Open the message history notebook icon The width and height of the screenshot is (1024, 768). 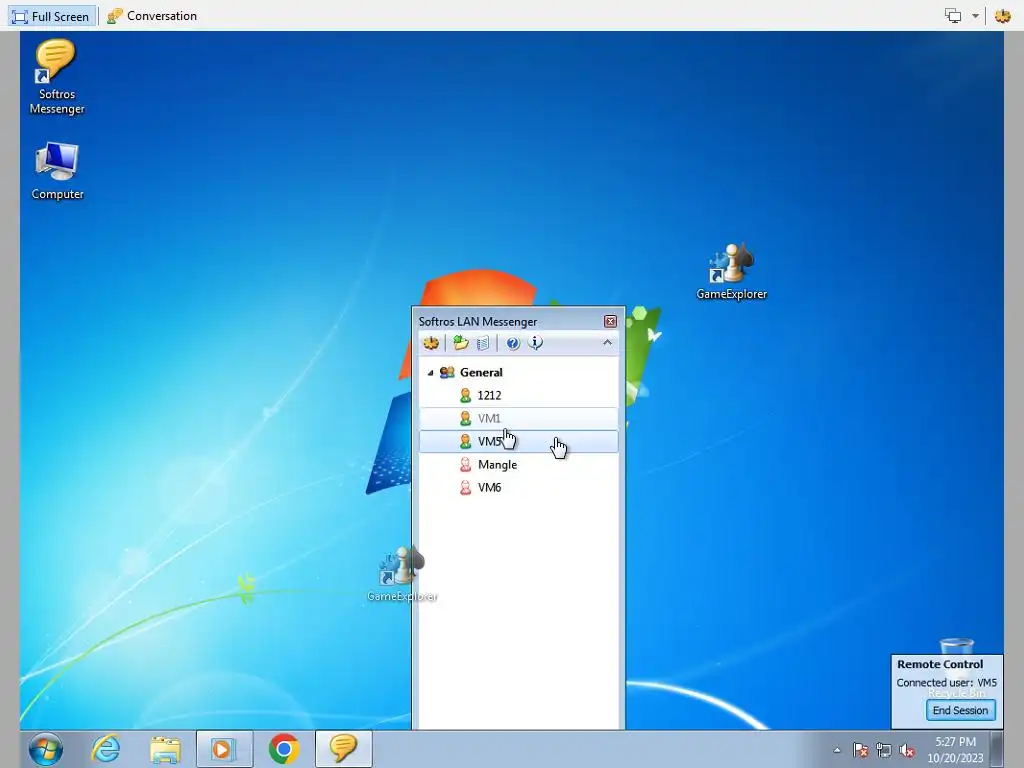tap(483, 343)
